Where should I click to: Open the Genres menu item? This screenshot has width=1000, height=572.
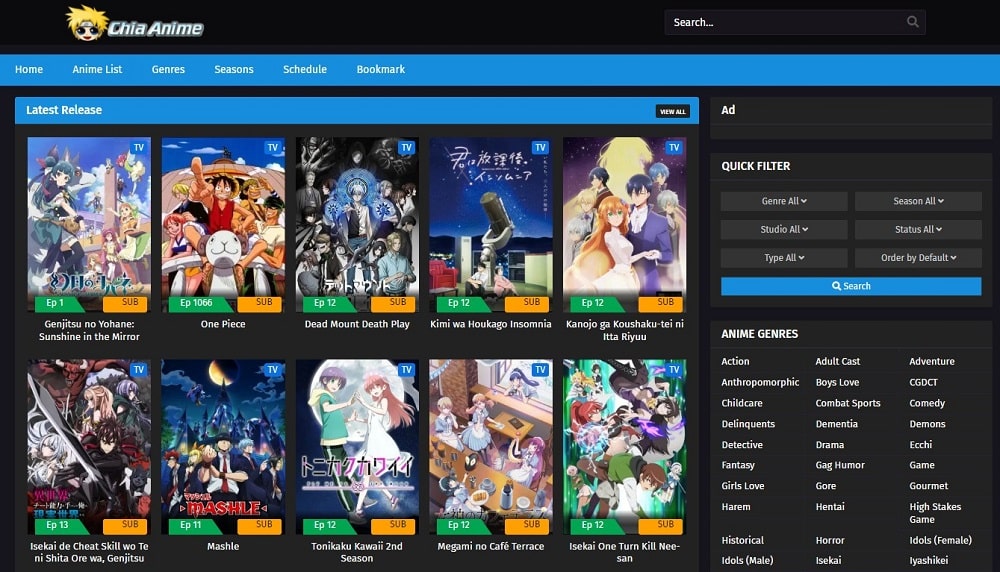(x=168, y=70)
